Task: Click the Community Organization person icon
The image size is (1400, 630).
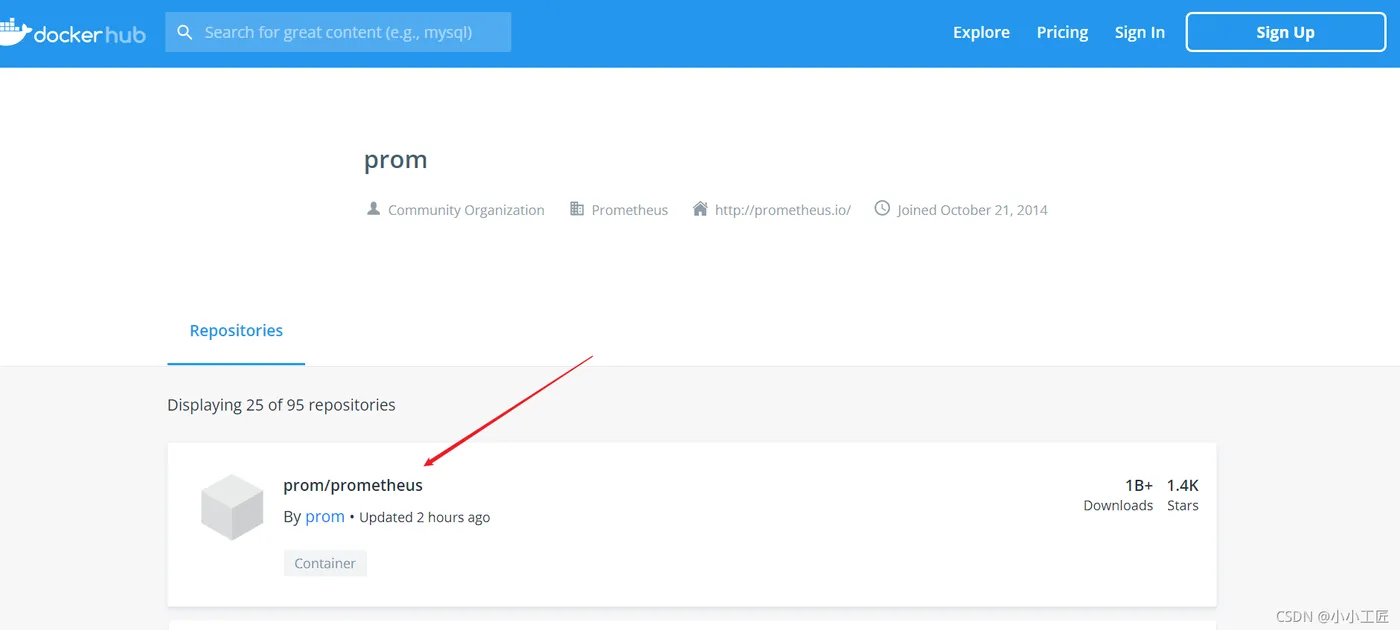Action: coord(373,209)
